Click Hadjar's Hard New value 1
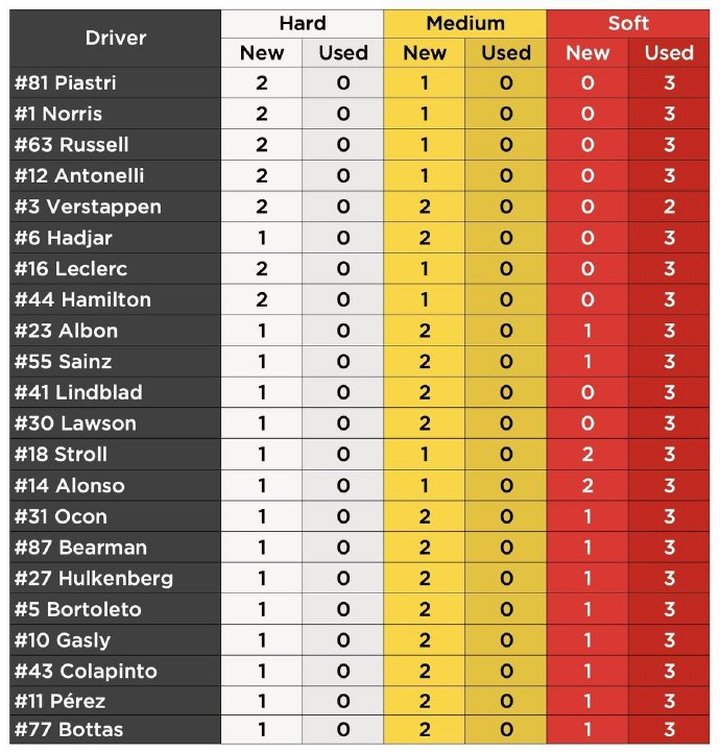Viewport: 720px width, 752px height. [261, 238]
